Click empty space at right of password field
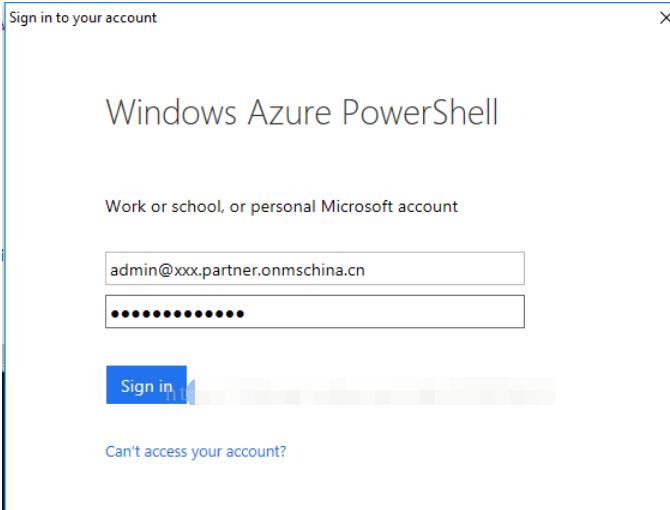This screenshot has height=510, width=670. pos(385,312)
